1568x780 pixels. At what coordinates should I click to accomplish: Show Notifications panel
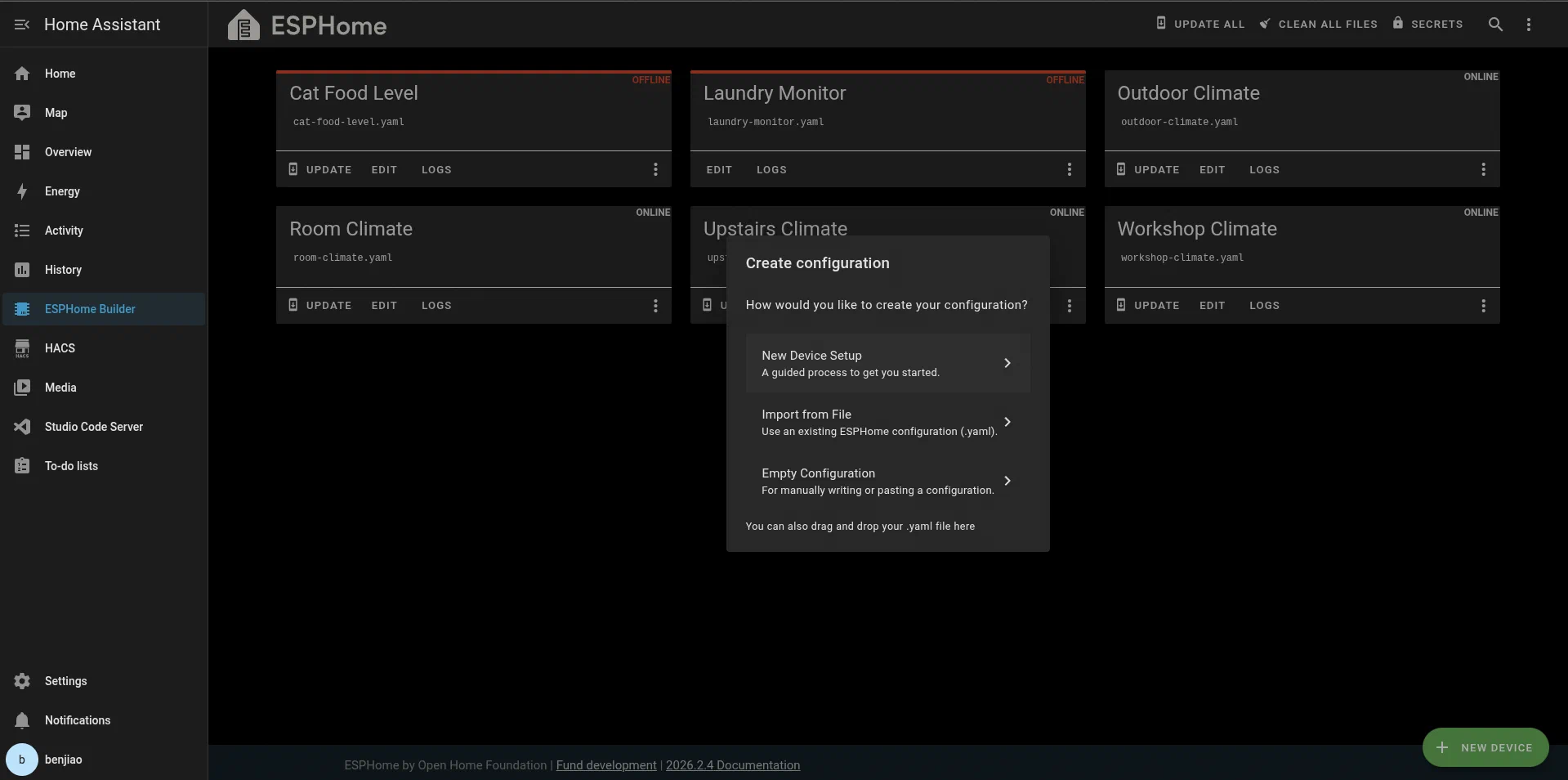tap(104, 720)
